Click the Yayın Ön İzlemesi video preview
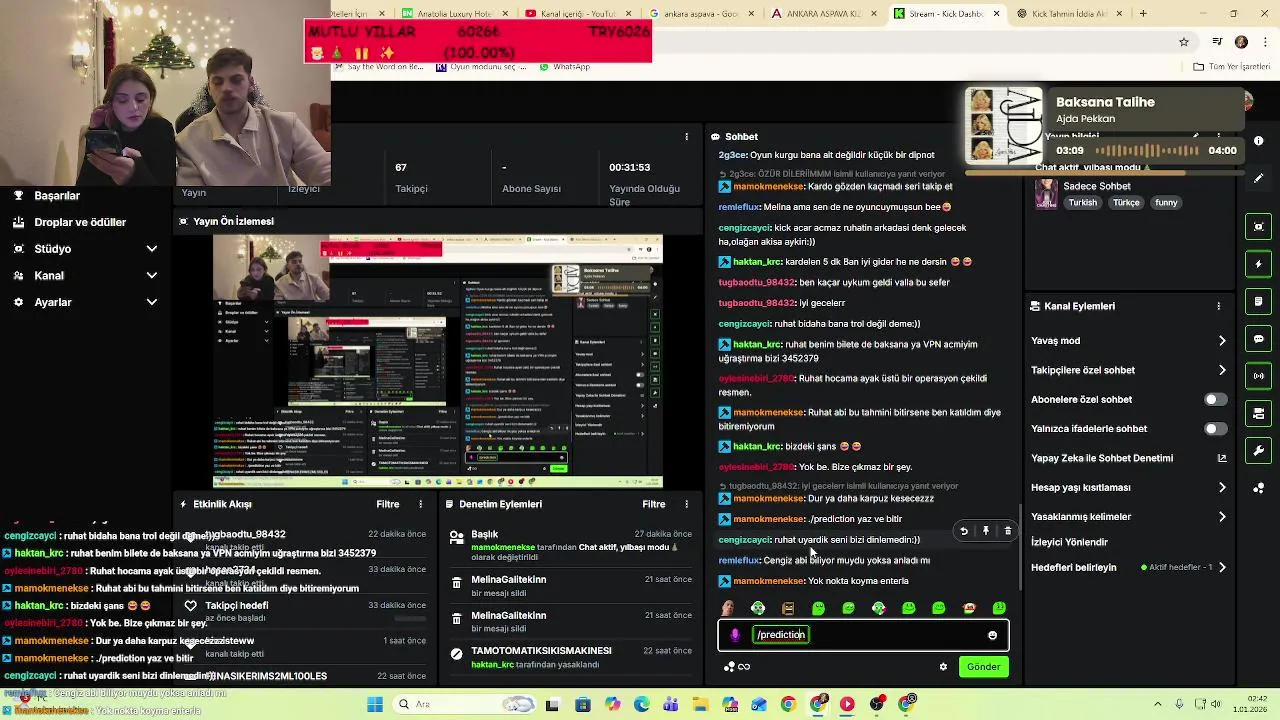 (437, 361)
